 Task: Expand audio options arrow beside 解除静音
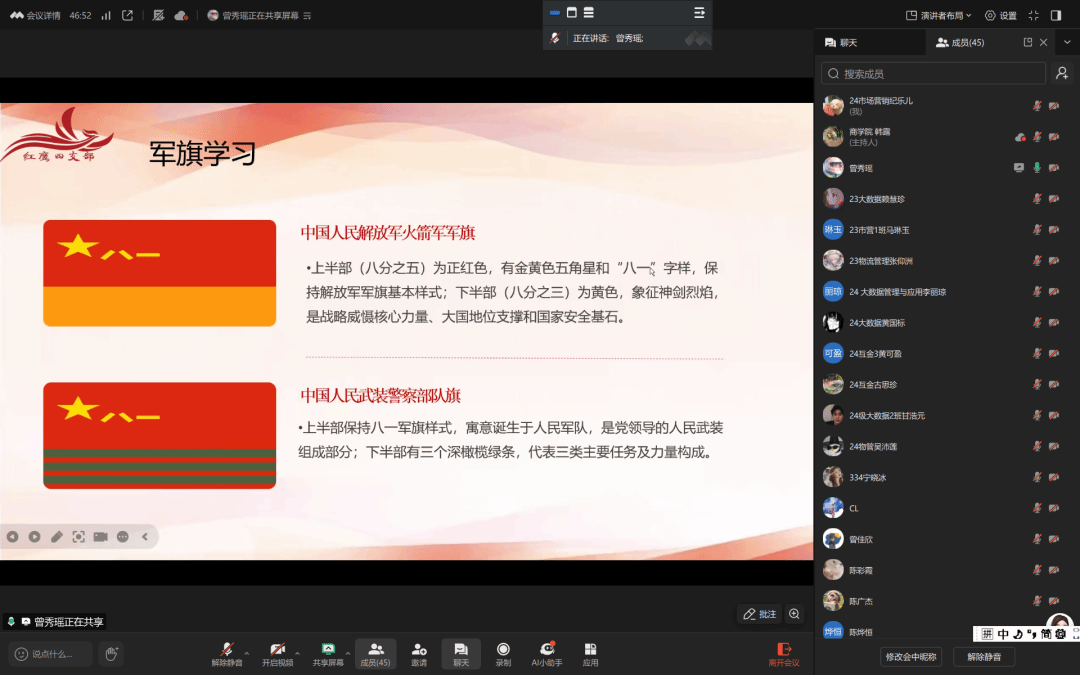[247, 650]
